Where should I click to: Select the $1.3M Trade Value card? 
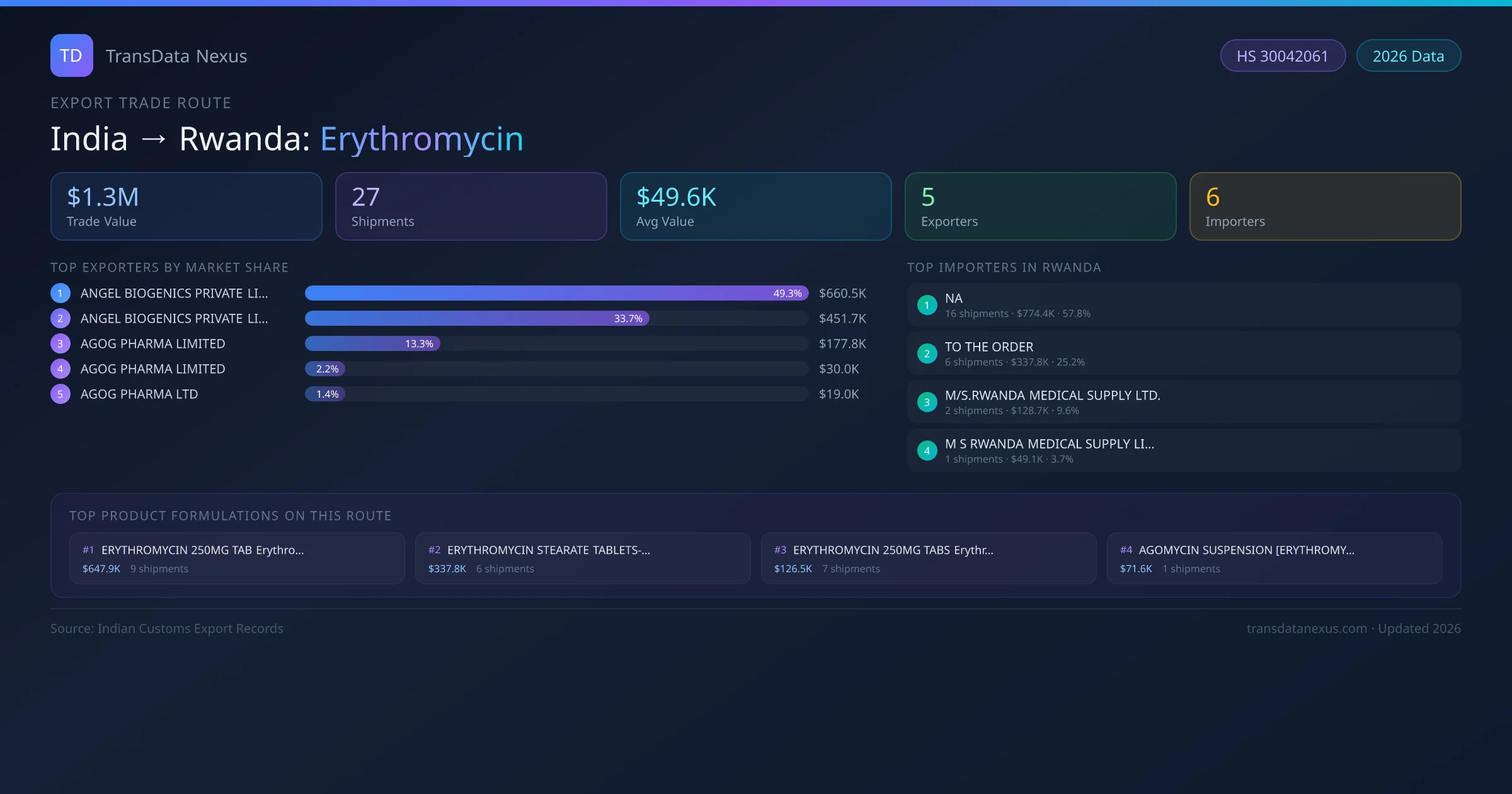click(186, 206)
